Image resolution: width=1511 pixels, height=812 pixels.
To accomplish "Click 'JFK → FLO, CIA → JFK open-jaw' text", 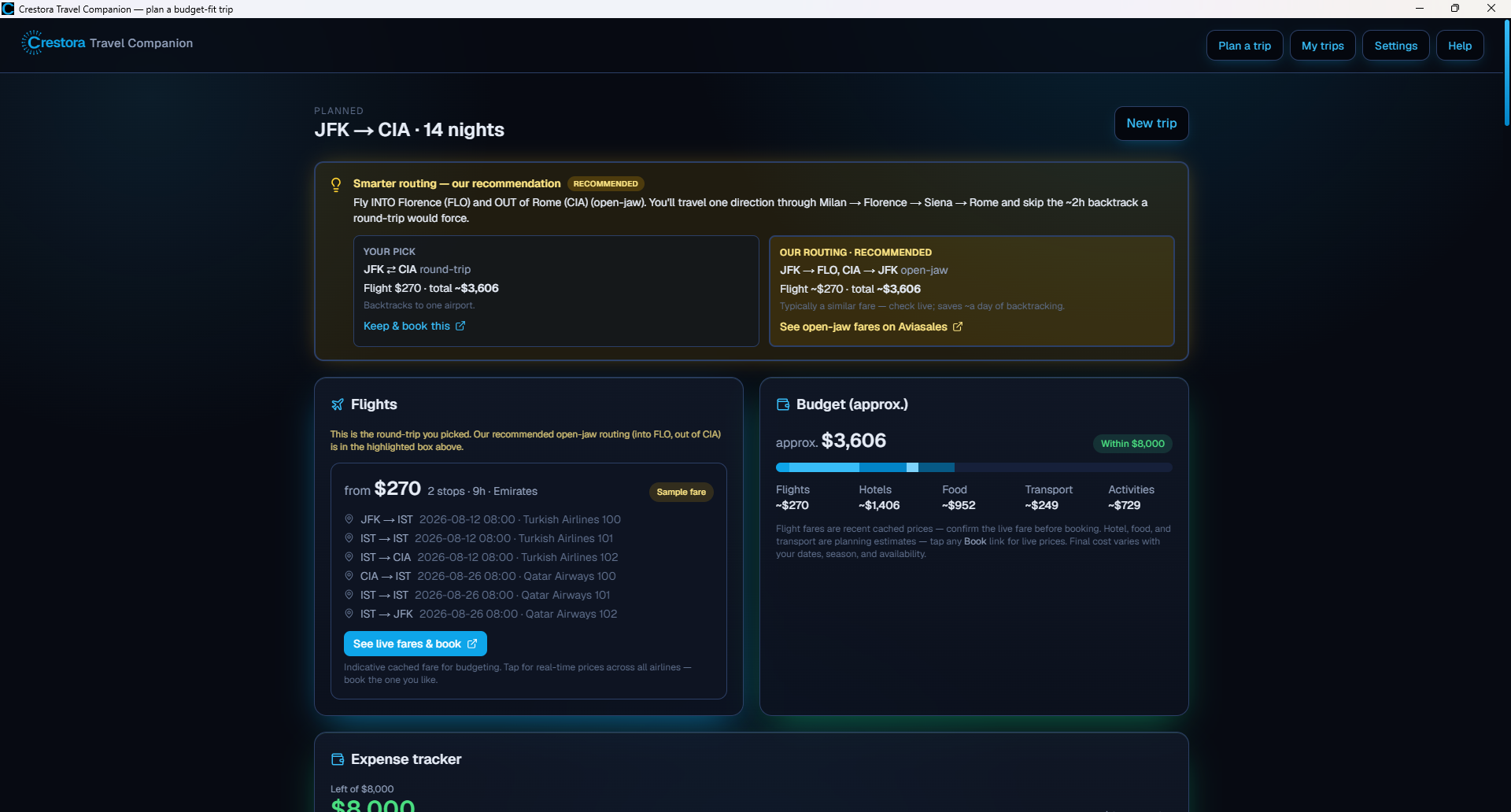I will 863,270.
